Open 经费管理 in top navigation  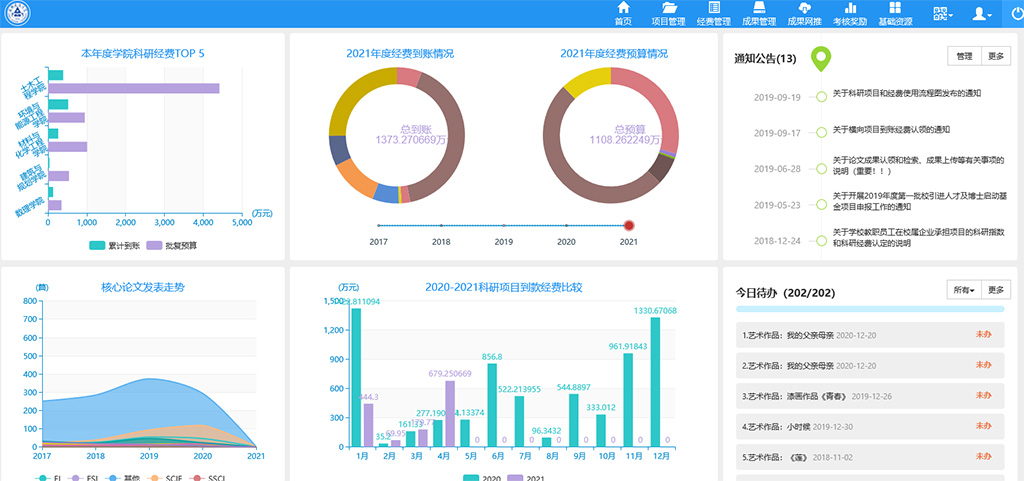(x=713, y=13)
